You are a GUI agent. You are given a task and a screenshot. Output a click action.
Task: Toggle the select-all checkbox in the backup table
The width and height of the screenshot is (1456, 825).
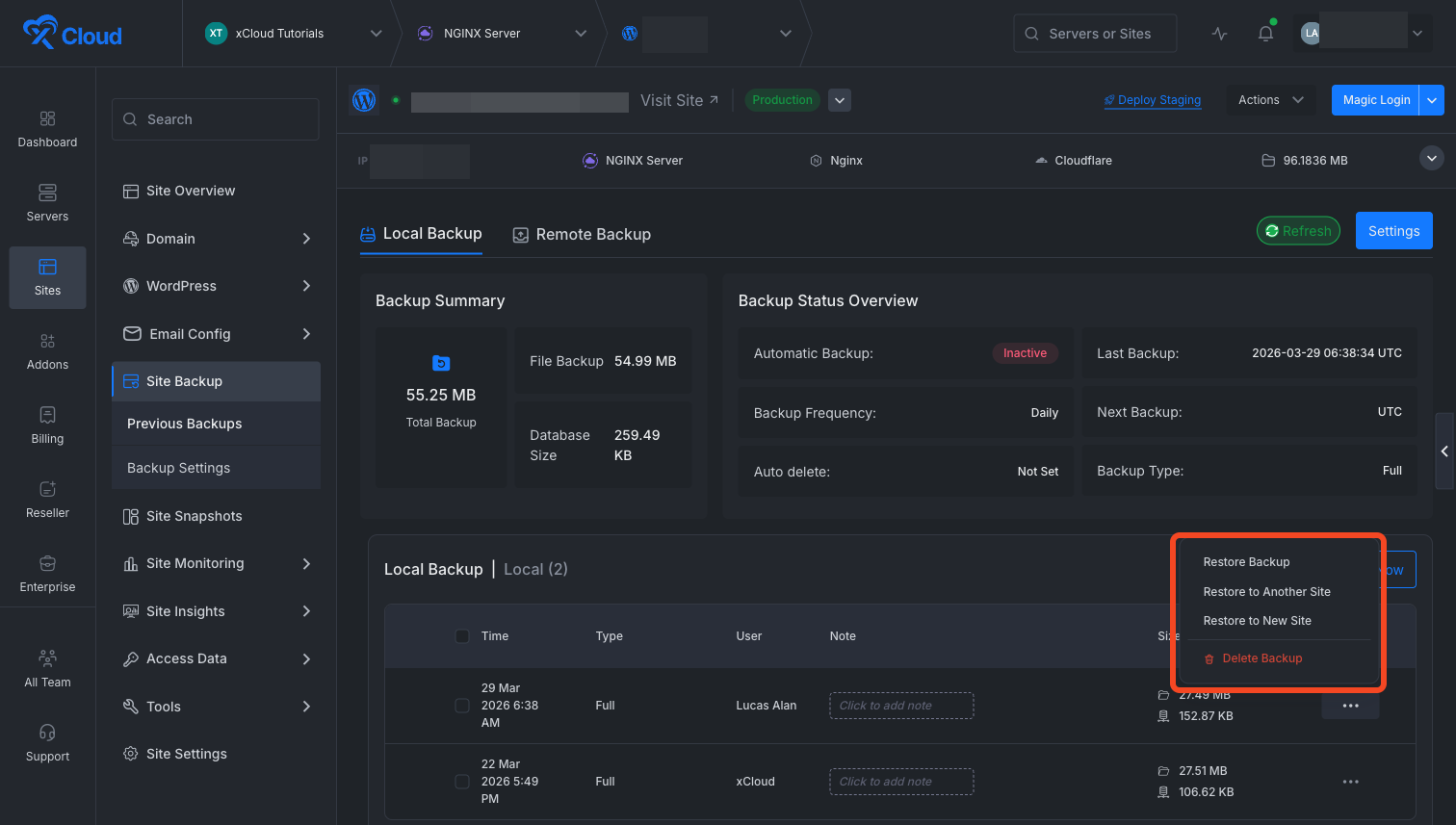pos(461,635)
